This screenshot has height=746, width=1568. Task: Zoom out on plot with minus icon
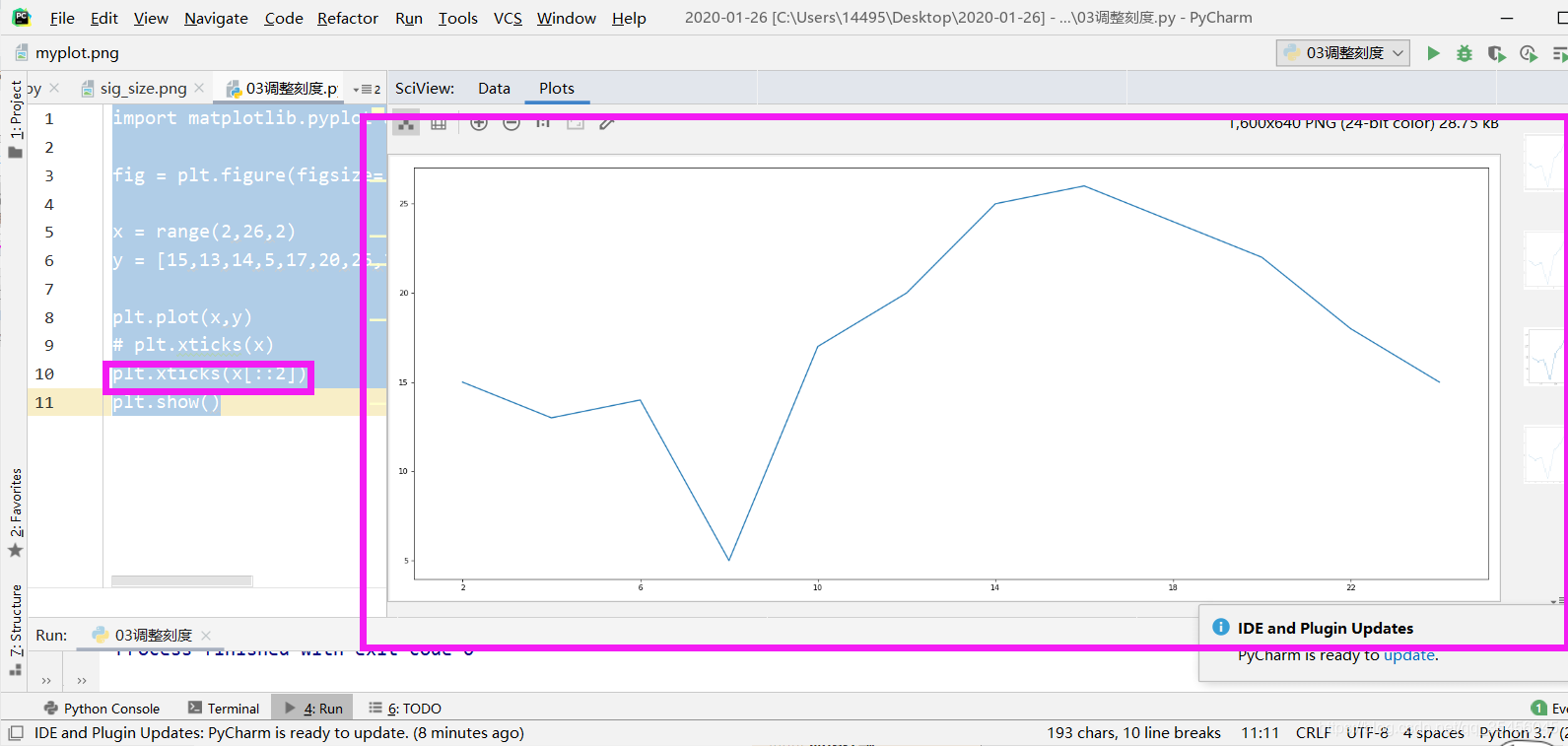tap(511, 123)
